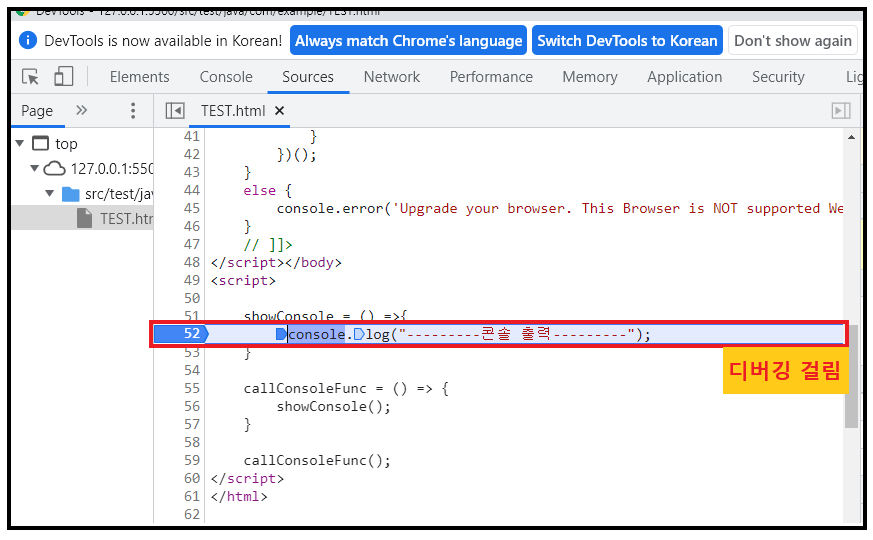Open the Memory tab

590,77
